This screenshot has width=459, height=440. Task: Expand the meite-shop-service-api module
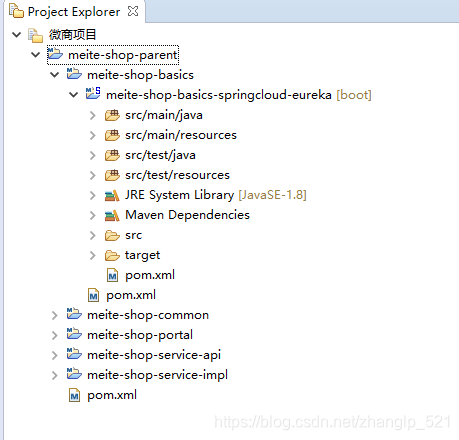55,355
